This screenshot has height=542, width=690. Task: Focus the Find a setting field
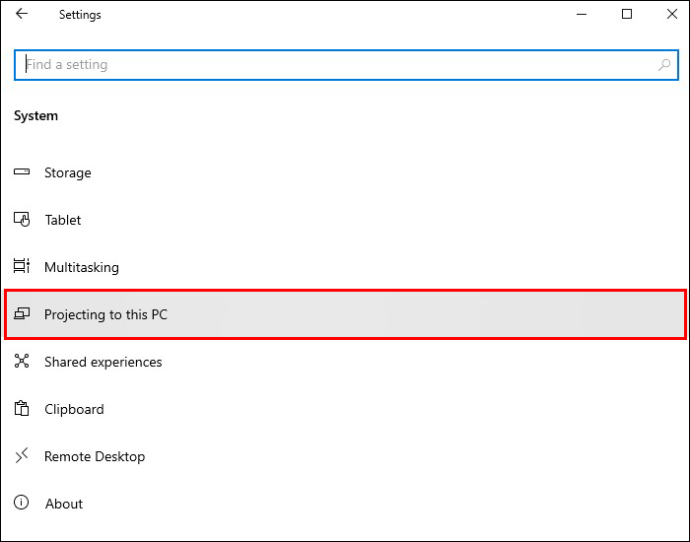330,65
